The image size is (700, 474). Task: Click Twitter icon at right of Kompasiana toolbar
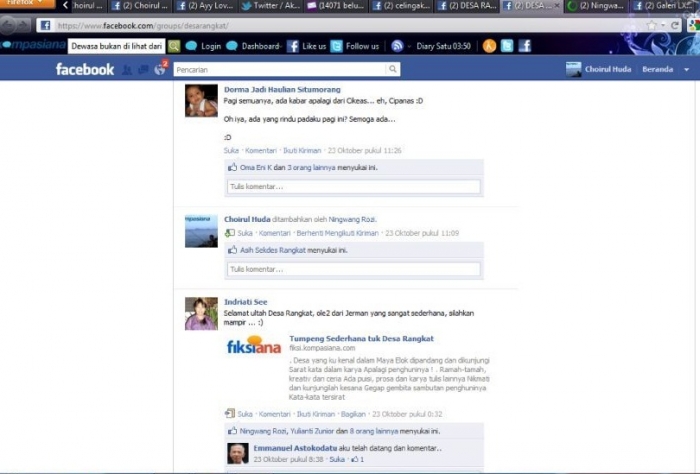507,46
